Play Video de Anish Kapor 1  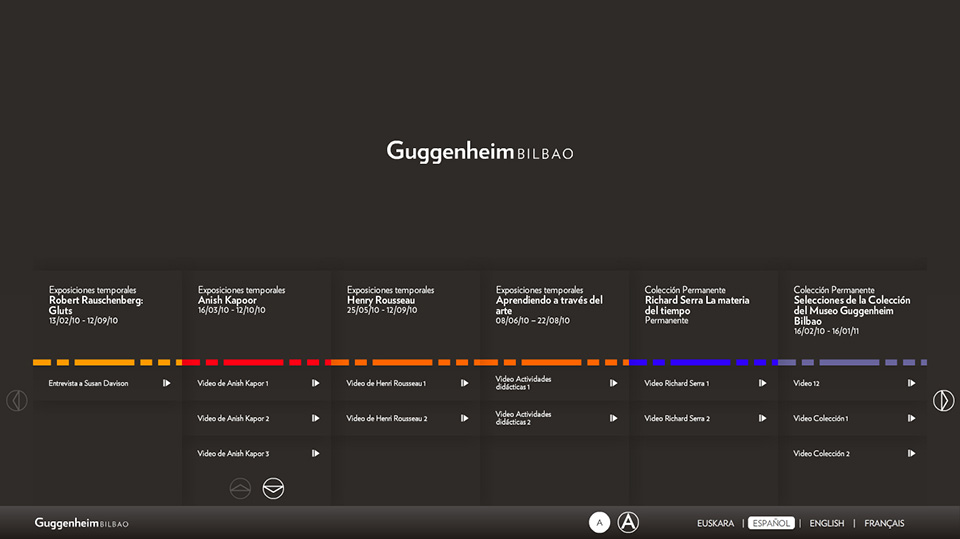[315, 383]
